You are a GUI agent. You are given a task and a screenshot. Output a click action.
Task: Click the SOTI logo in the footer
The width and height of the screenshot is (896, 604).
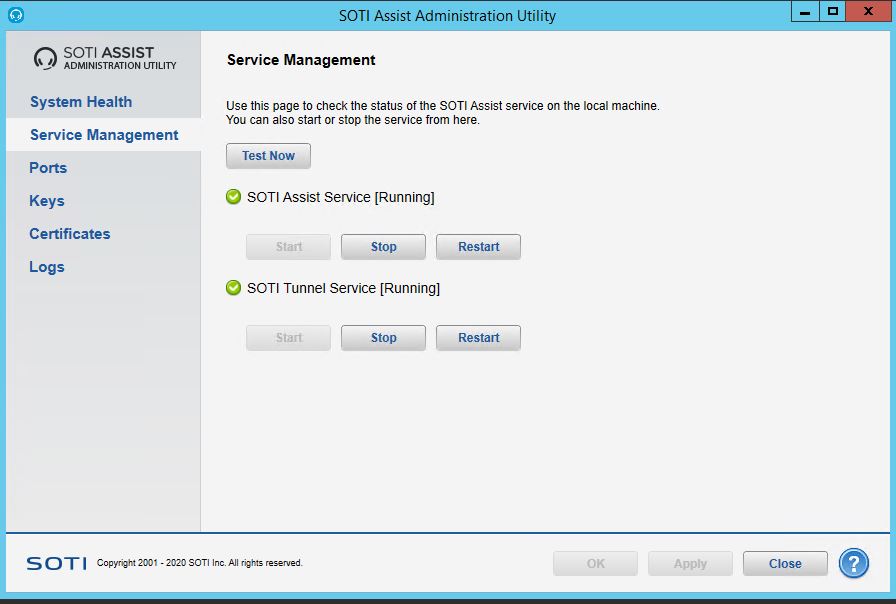tap(57, 563)
